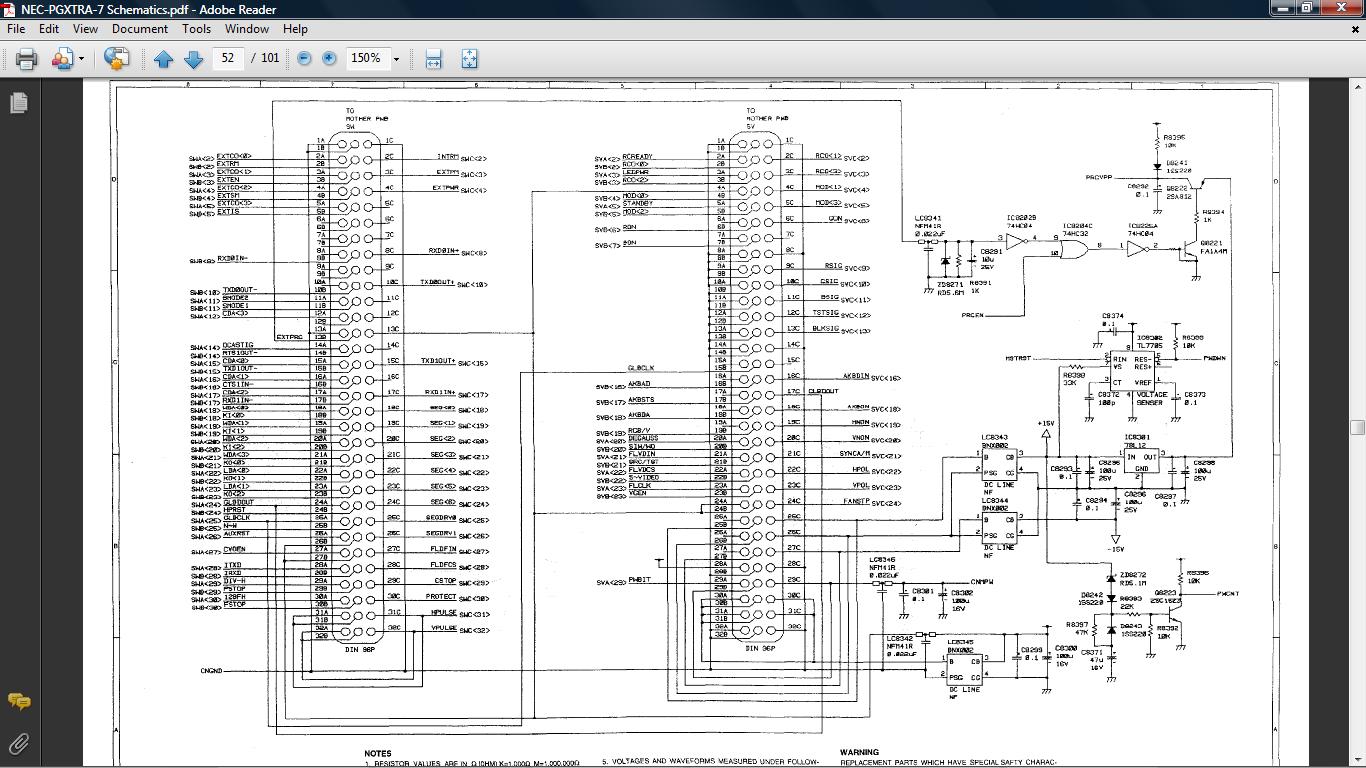Viewport: 1366px width, 768px height.
Task: Click the 150% zoom value field
Action: 366,59
